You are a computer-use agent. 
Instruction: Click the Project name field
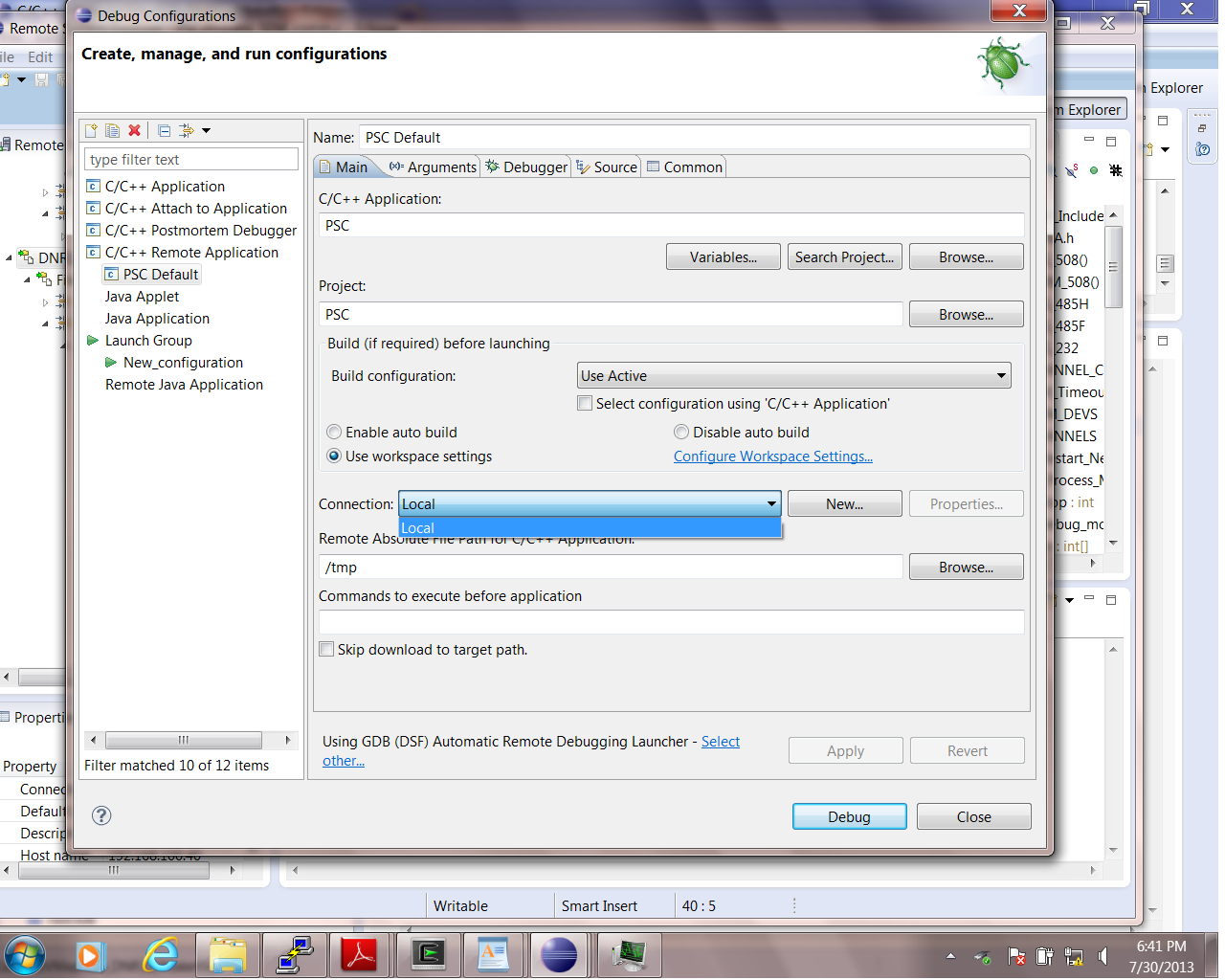pos(611,315)
